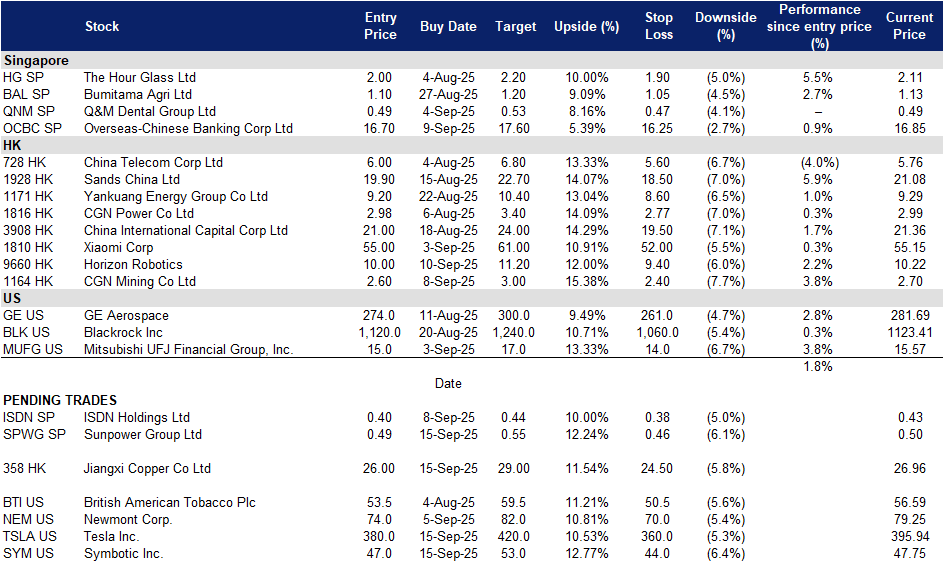
Task: Select the HG SP ticker cell
Action: [23, 78]
